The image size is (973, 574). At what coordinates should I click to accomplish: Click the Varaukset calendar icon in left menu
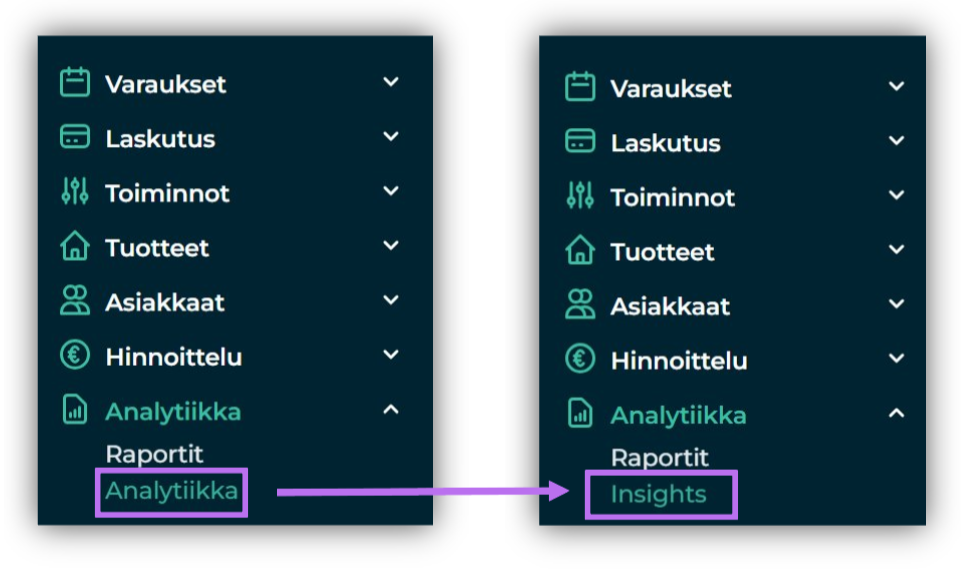(x=75, y=83)
